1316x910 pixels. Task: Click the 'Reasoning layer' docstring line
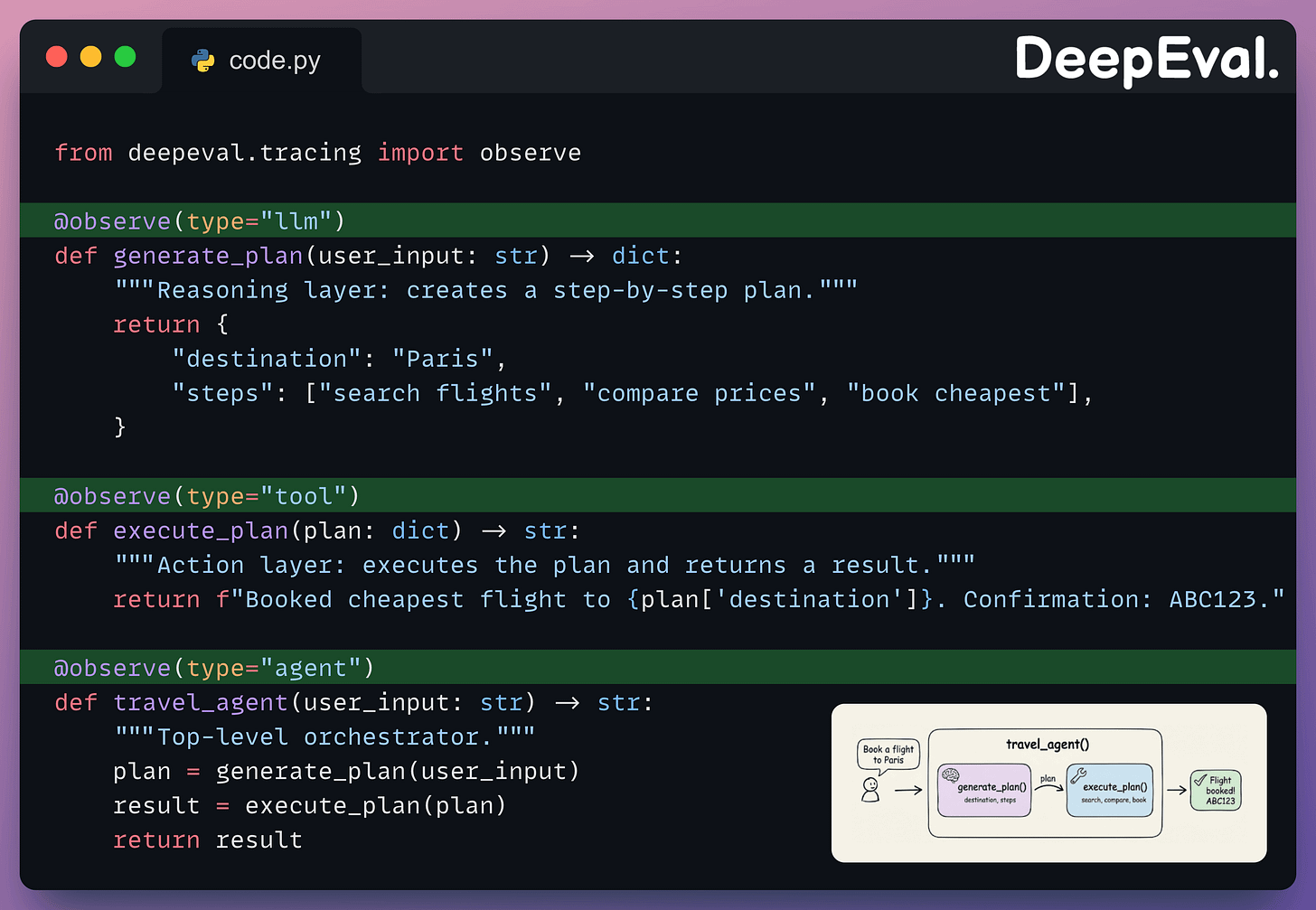pos(485,290)
